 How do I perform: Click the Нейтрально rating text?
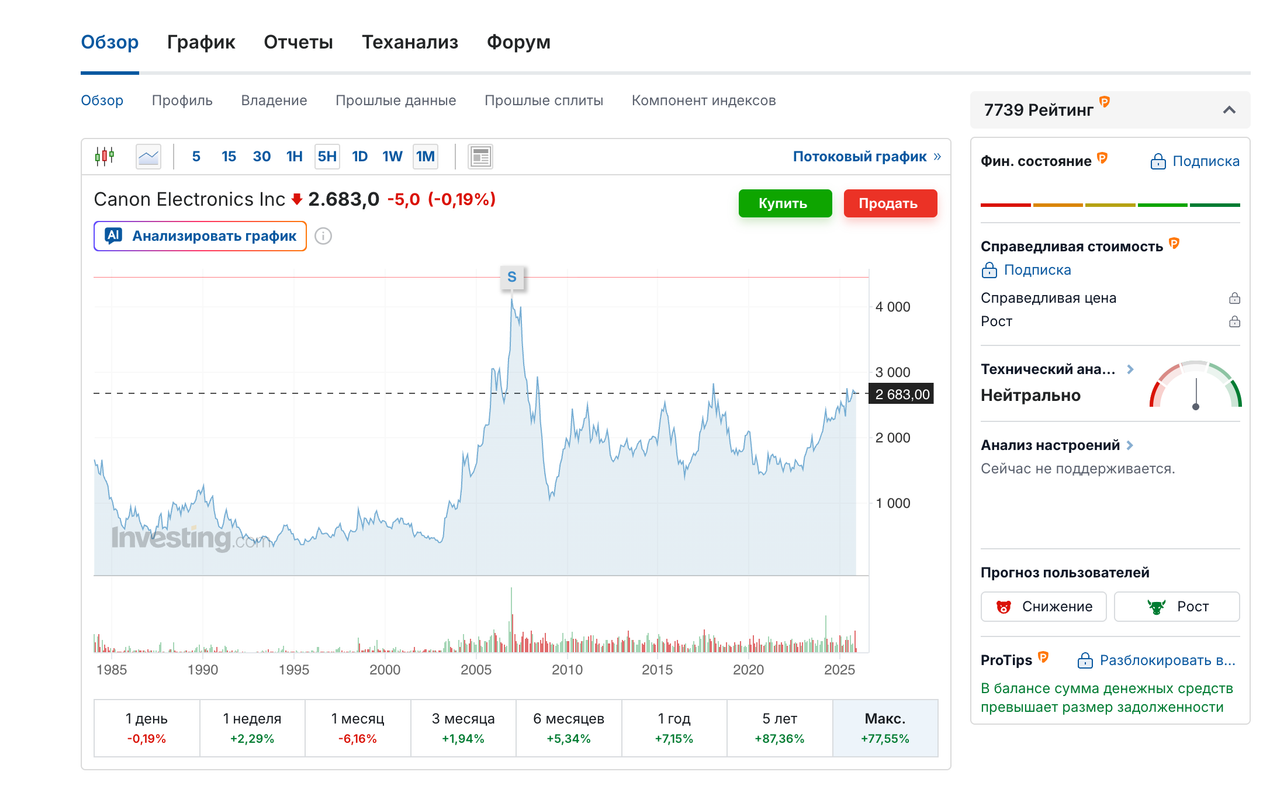[x=1031, y=395]
